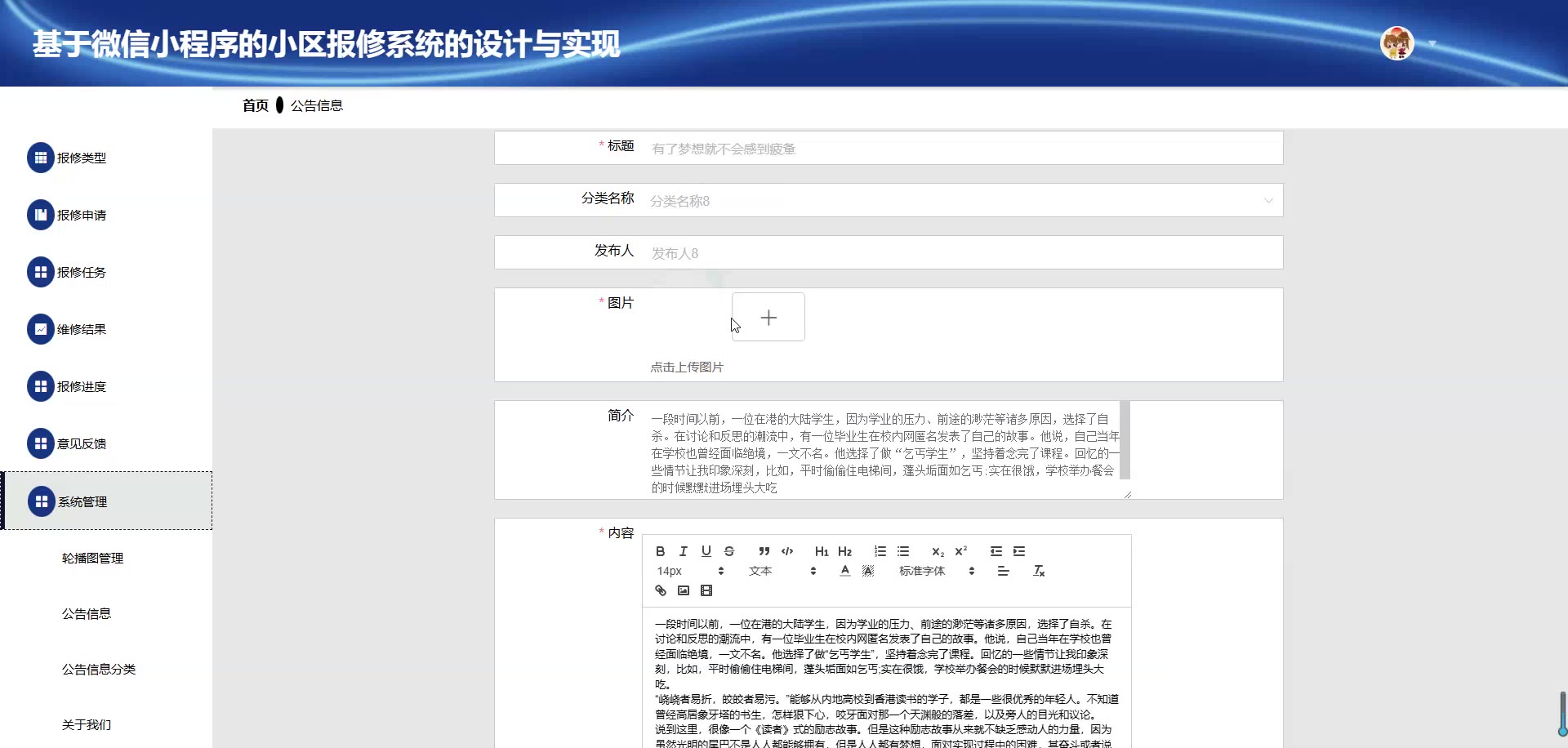The height and width of the screenshot is (748, 1568).
Task: Select 公告信息 in the sidebar submenu
Action: (x=87, y=614)
